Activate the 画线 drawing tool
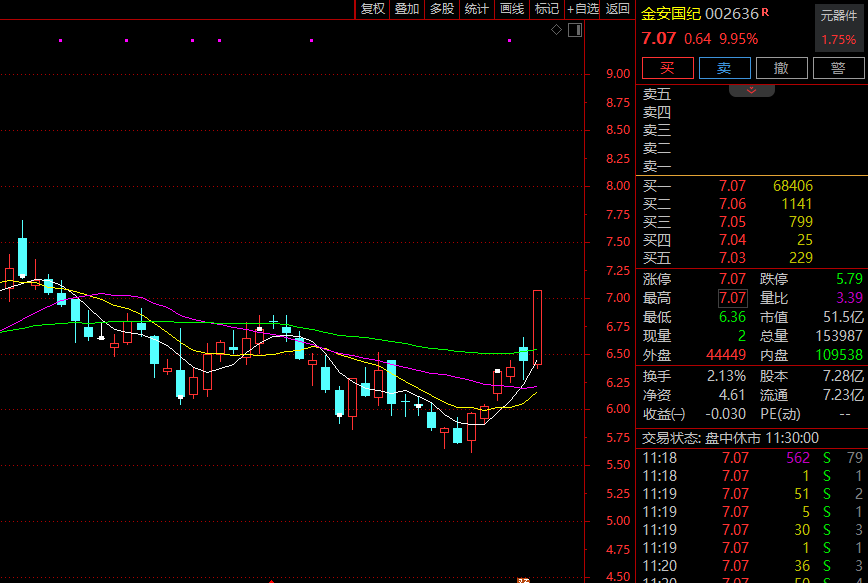The image size is (868, 583). [x=512, y=9]
